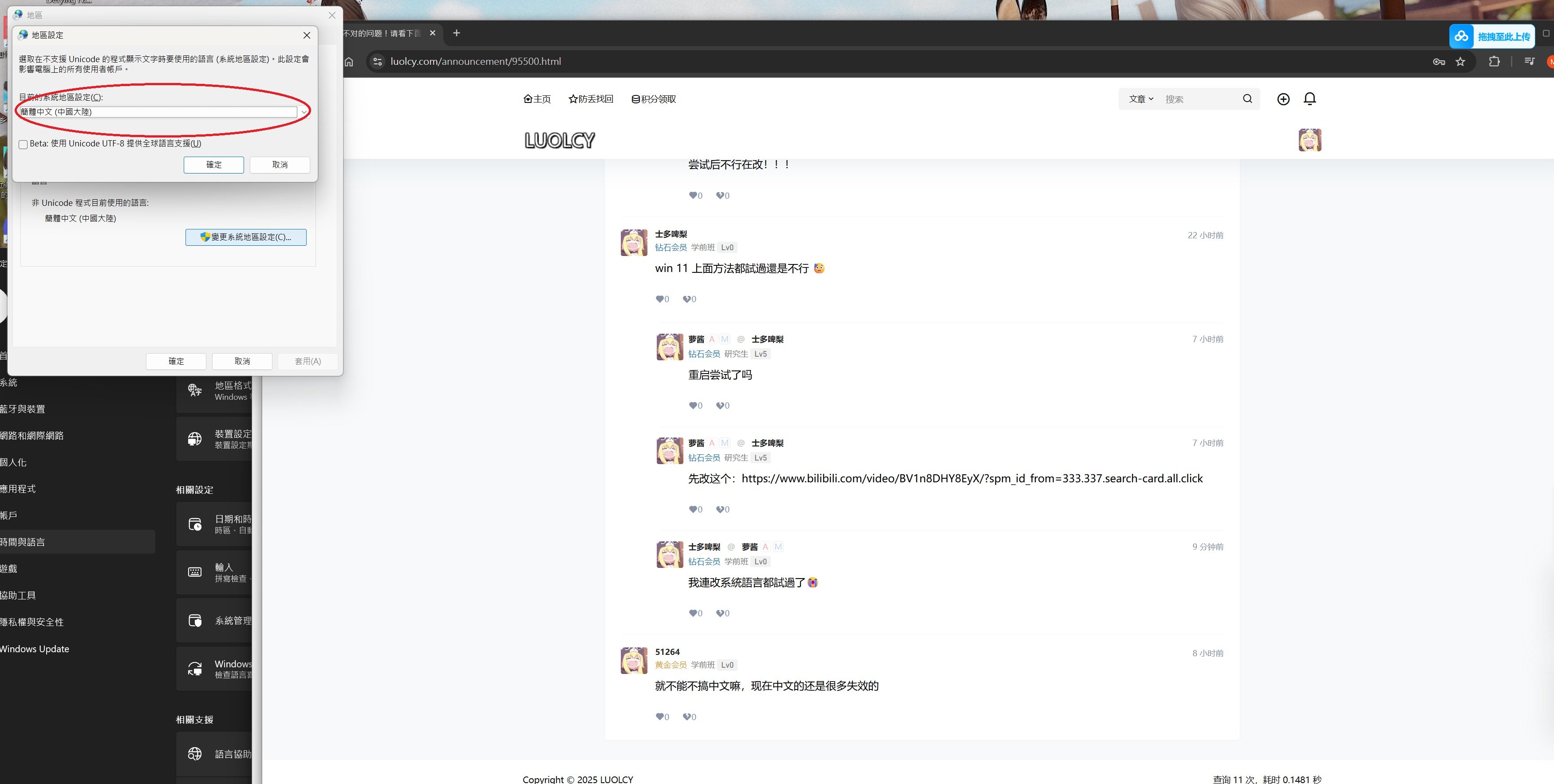1554x784 pixels.
Task: Like the comment 'win 11 上面方法都試過還是不行'
Action: pos(662,299)
